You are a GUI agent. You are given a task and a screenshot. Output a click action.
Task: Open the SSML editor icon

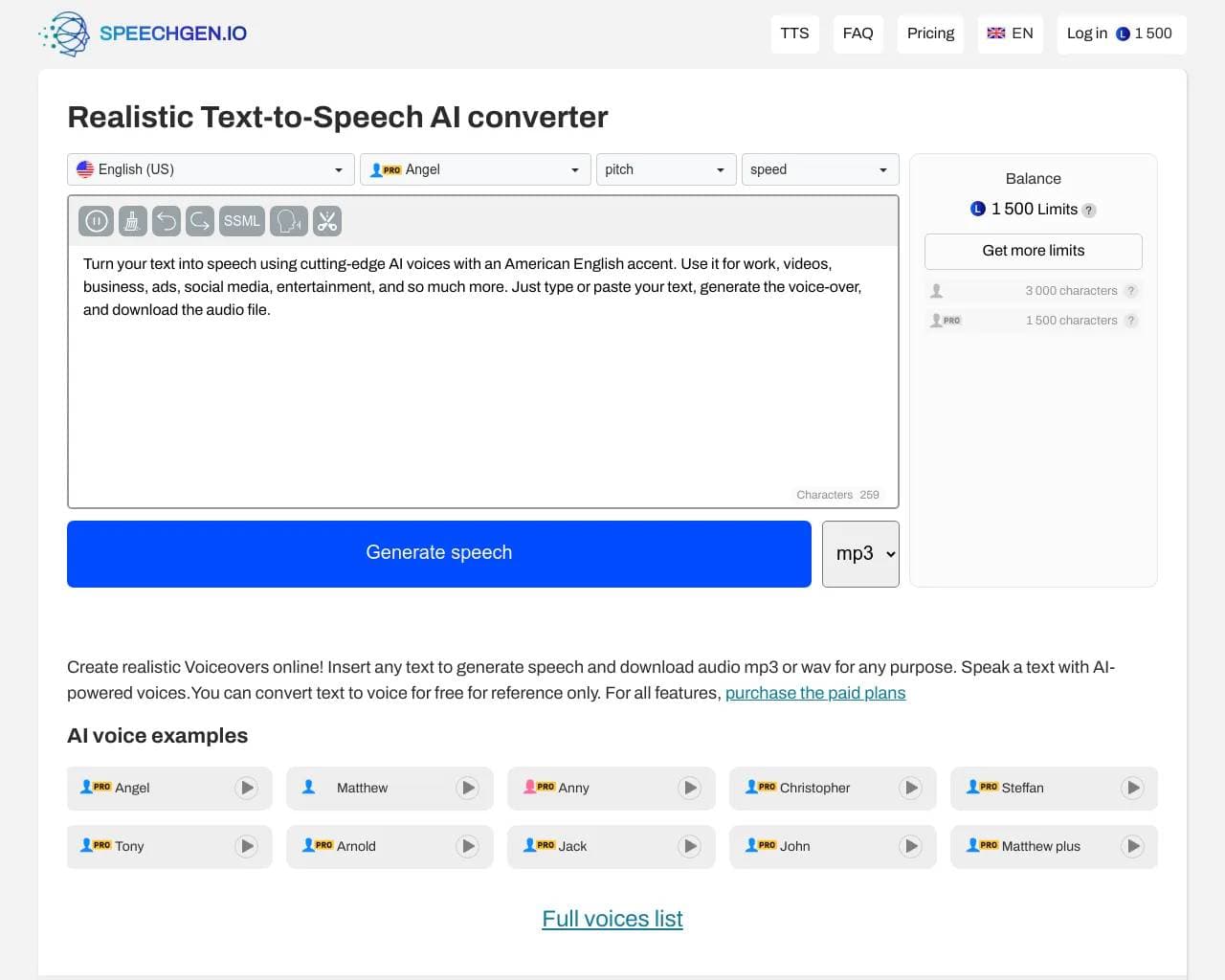(x=241, y=220)
